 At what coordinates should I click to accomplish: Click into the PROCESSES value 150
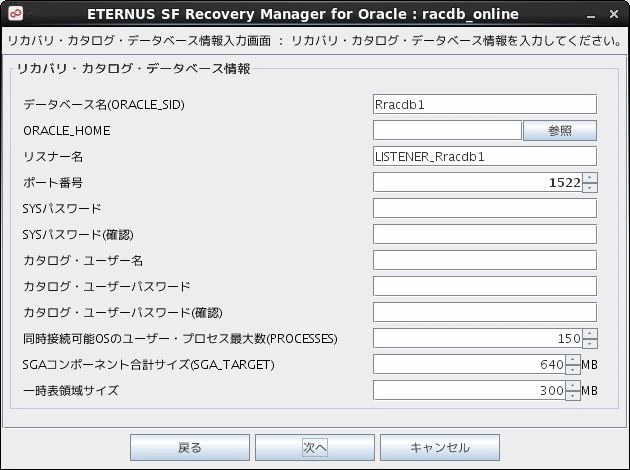tap(477, 338)
